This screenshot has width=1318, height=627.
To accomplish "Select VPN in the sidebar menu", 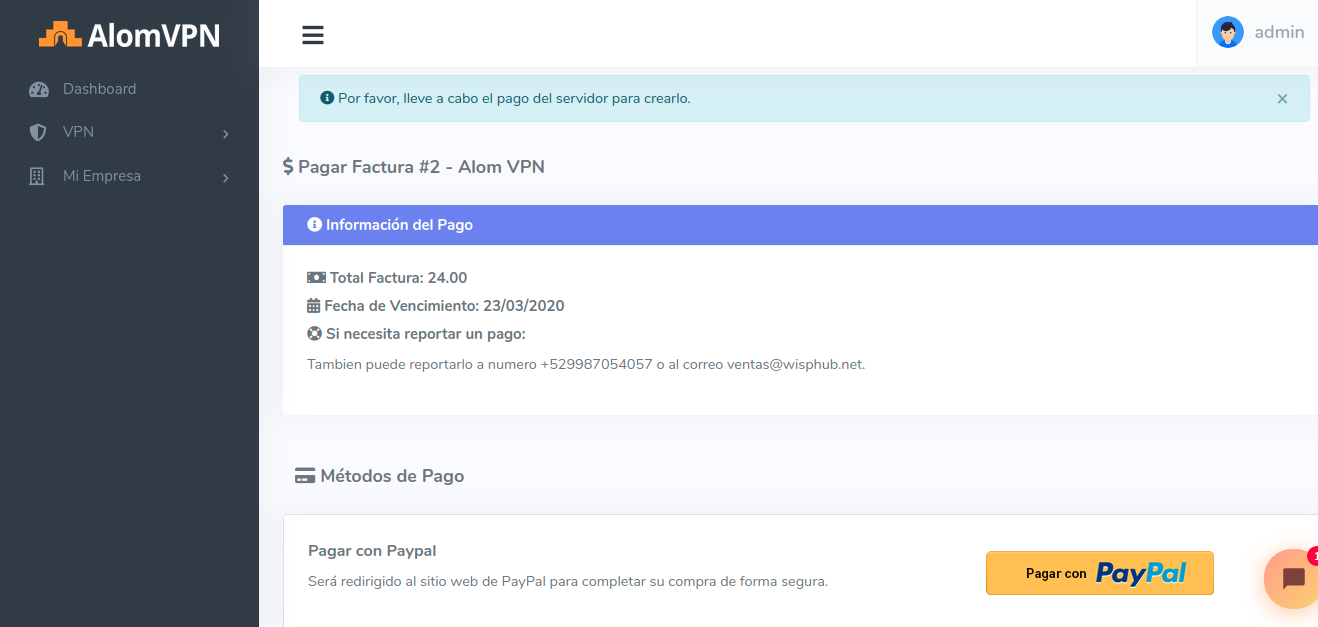I will tap(78, 132).
